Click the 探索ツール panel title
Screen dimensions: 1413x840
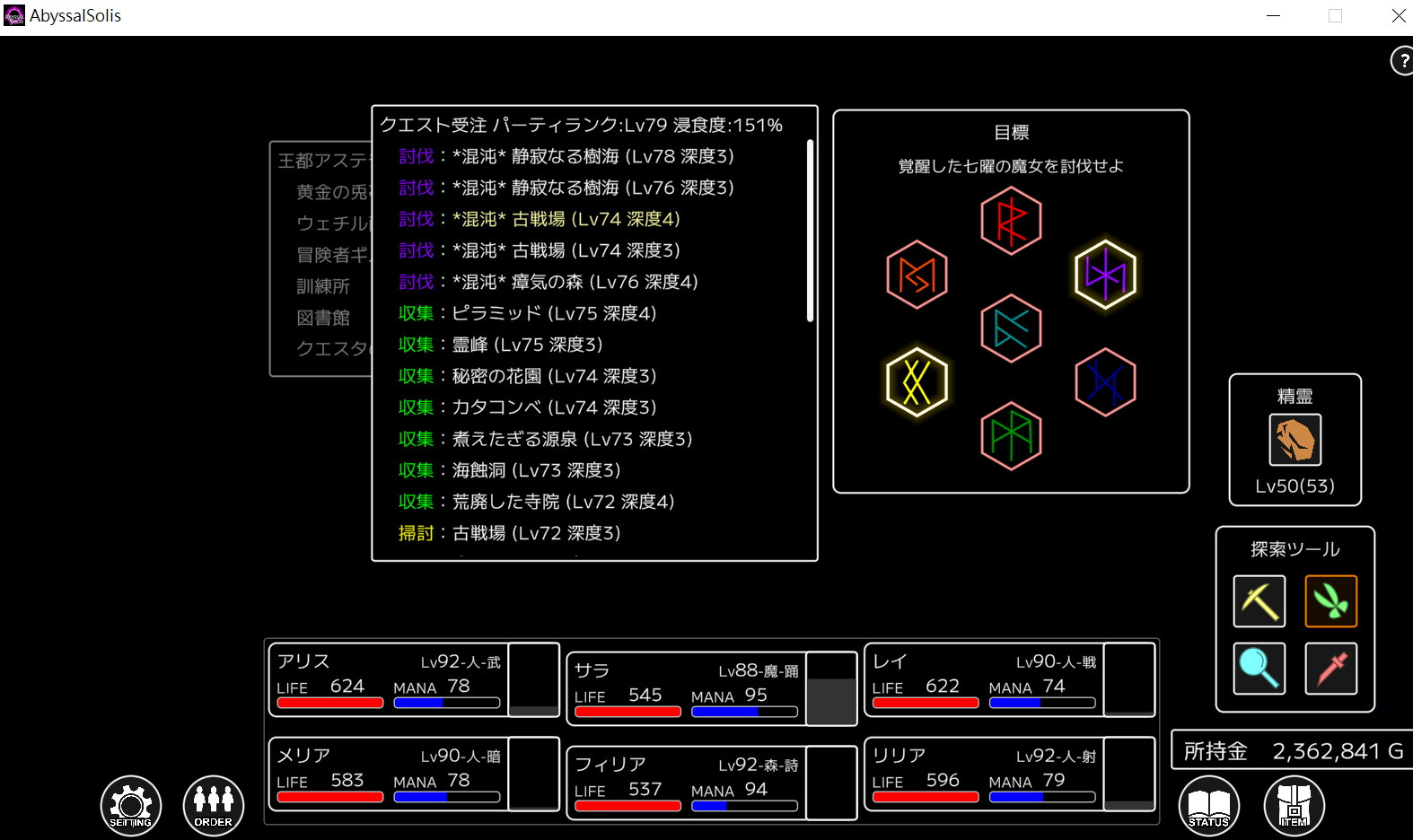[1295, 549]
